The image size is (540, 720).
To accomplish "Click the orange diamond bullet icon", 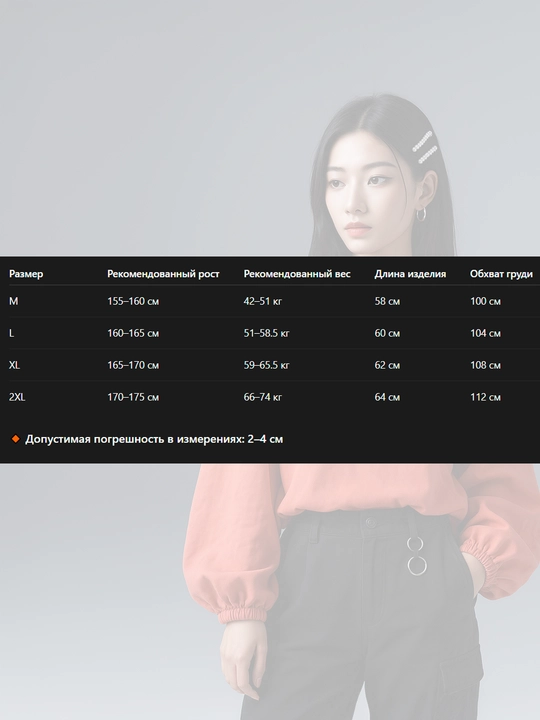I will click(16, 439).
